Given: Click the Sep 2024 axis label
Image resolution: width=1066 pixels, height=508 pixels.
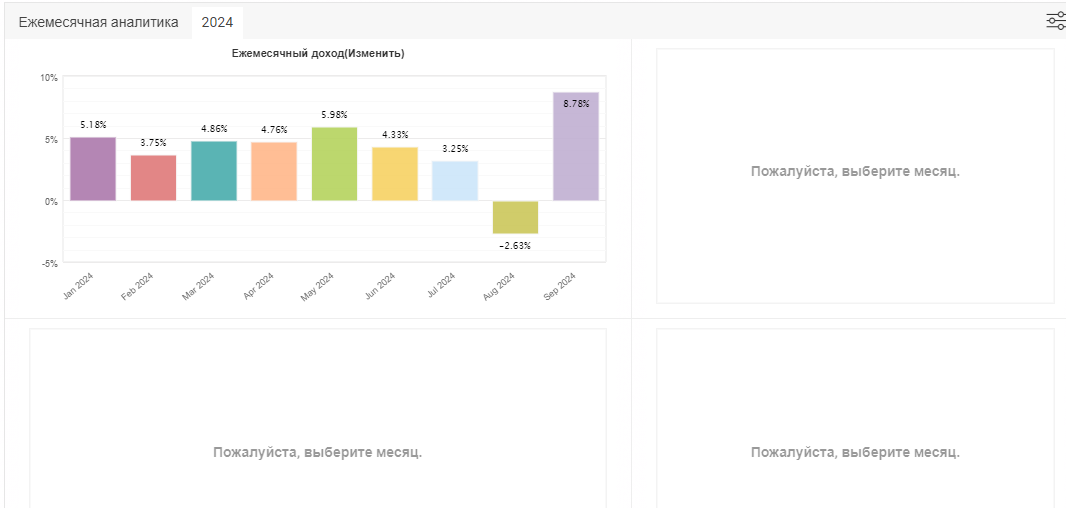Looking at the screenshot, I should 560,287.
